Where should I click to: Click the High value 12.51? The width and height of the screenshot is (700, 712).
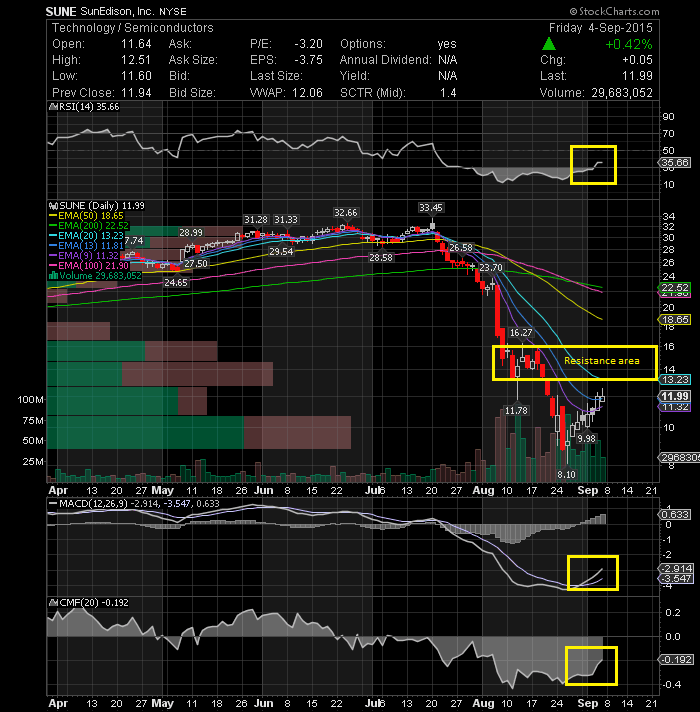click(136, 60)
